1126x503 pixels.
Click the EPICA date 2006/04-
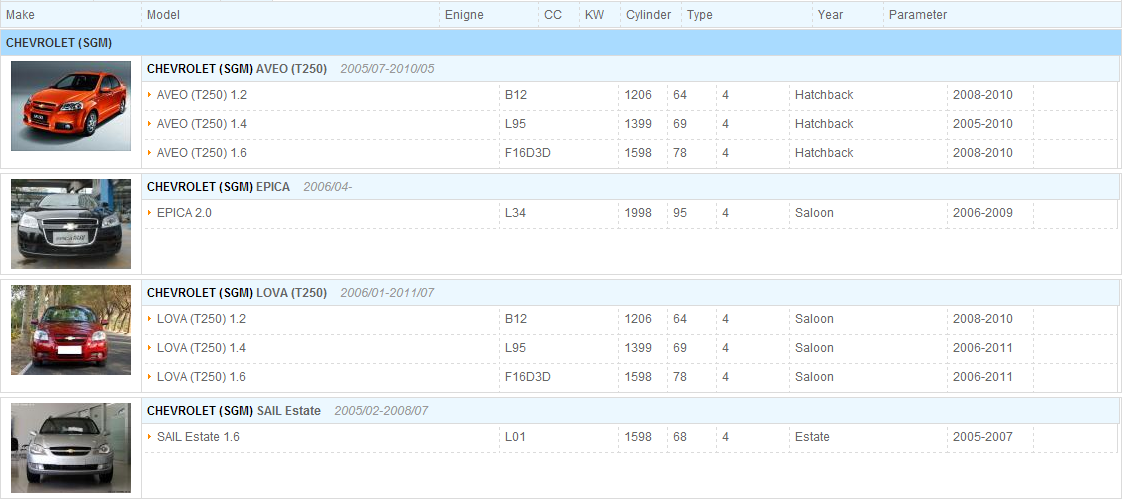(x=327, y=187)
